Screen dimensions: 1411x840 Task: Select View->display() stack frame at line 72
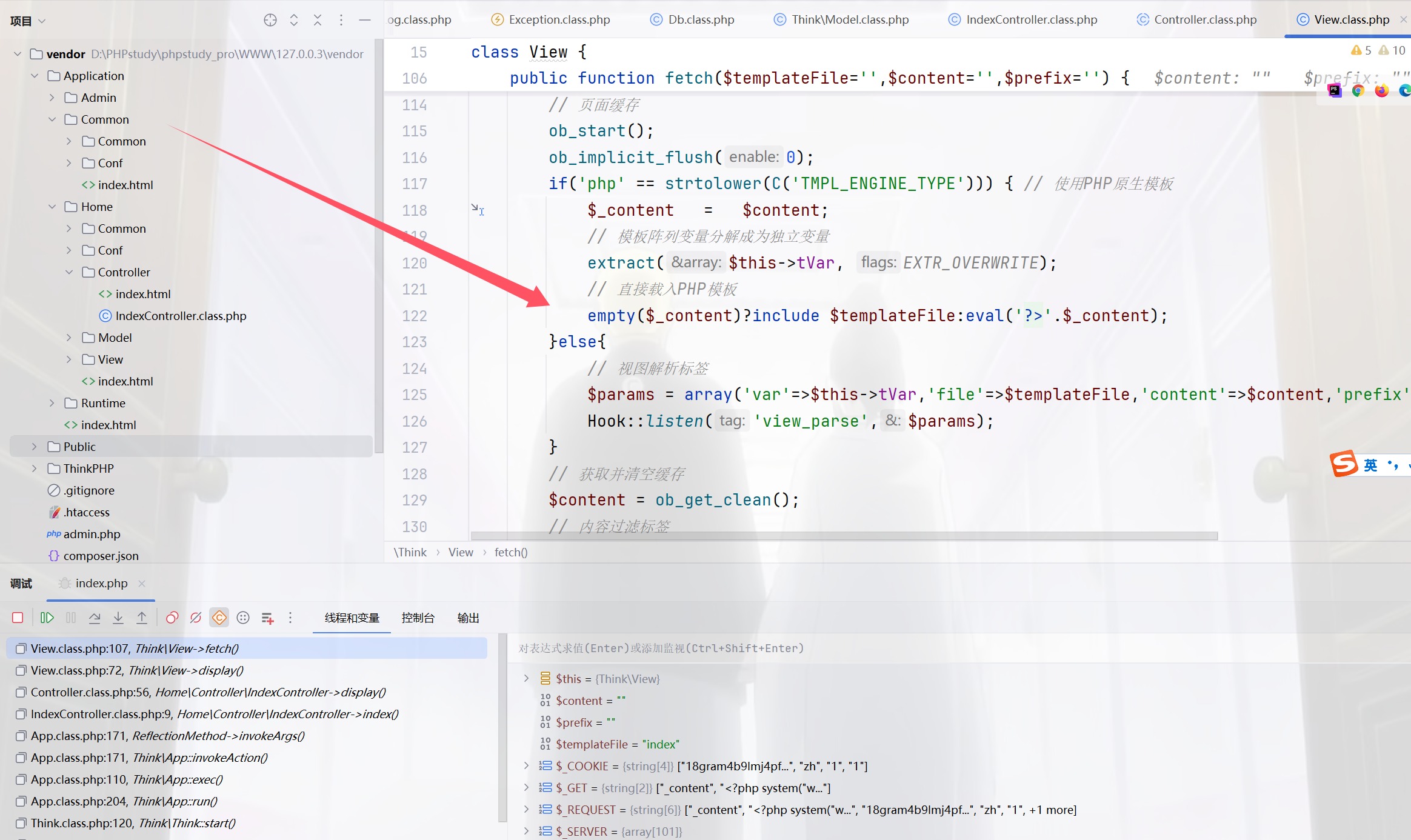137,670
